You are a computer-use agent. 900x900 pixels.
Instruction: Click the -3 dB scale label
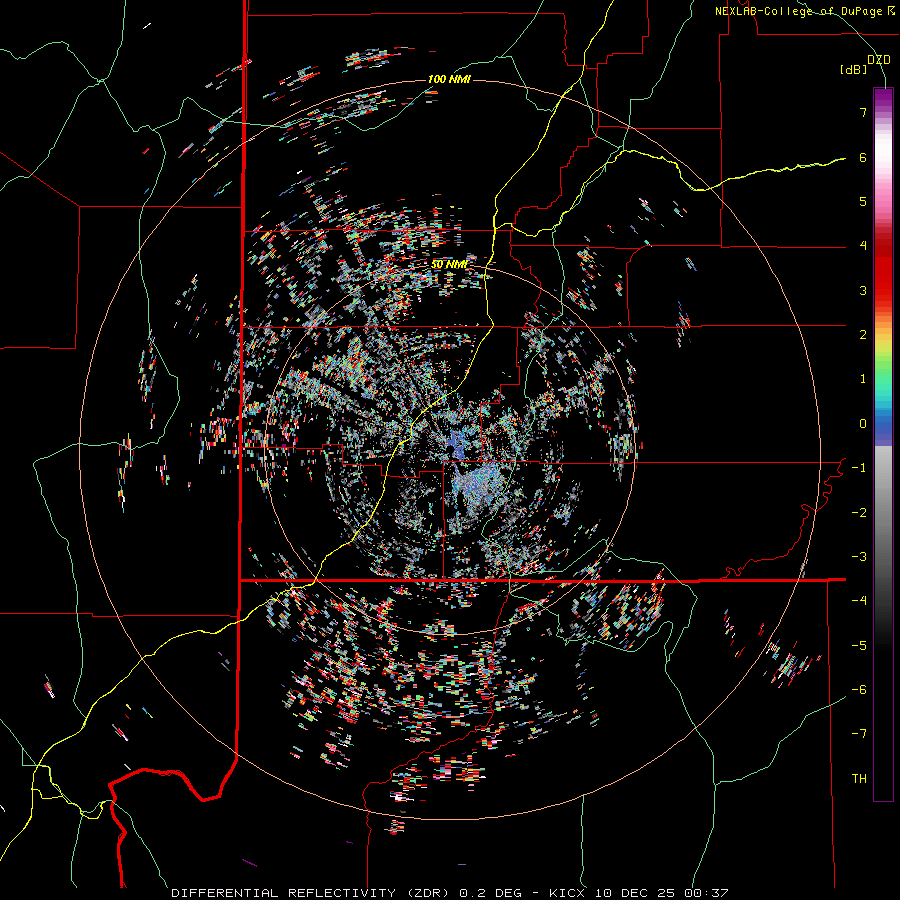(859, 557)
